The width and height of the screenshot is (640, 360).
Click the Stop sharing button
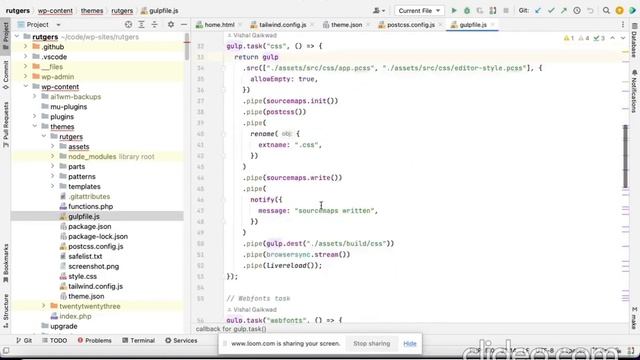pos(371,344)
